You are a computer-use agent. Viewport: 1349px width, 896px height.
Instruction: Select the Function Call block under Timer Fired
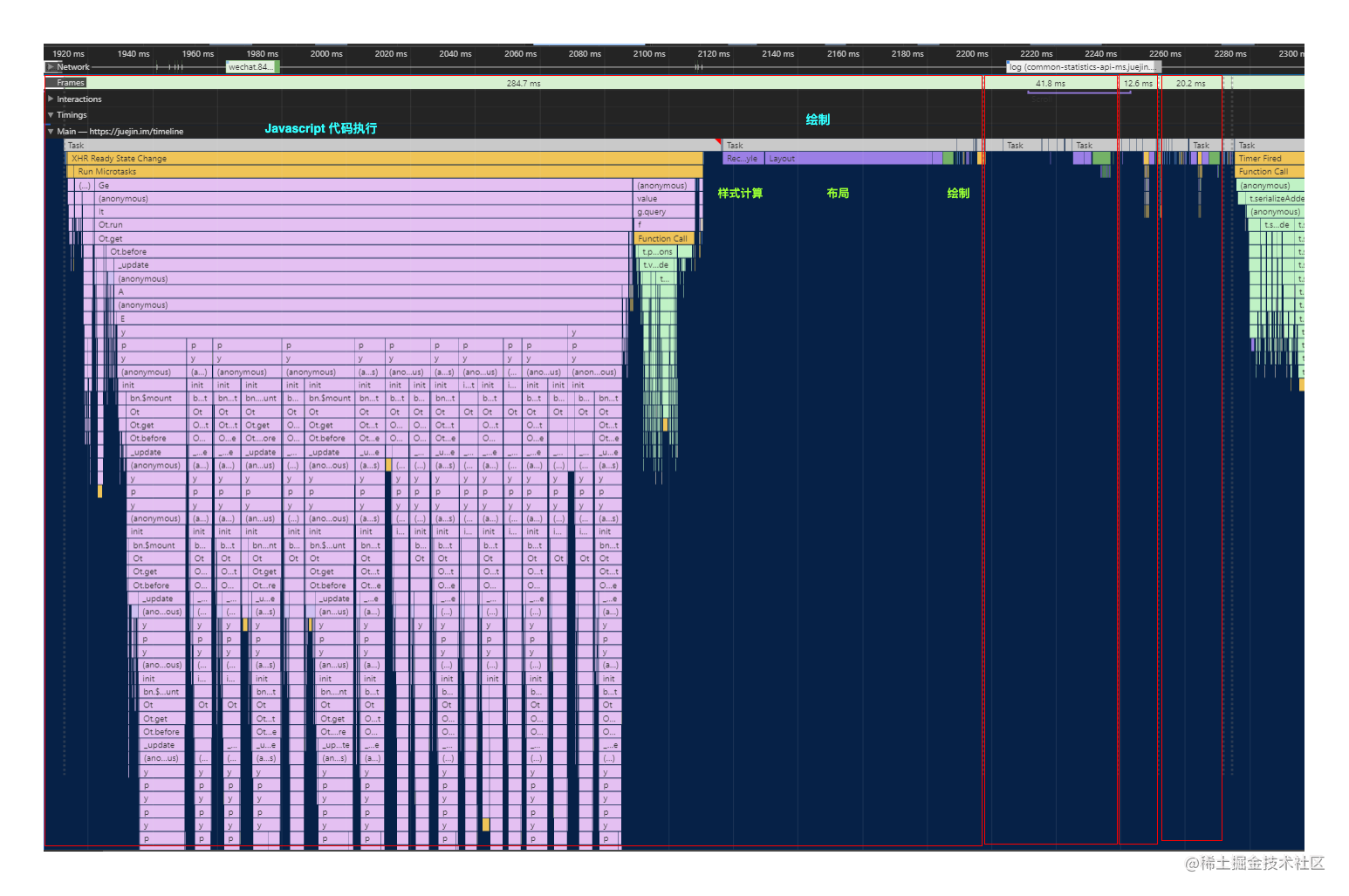(x=1270, y=172)
